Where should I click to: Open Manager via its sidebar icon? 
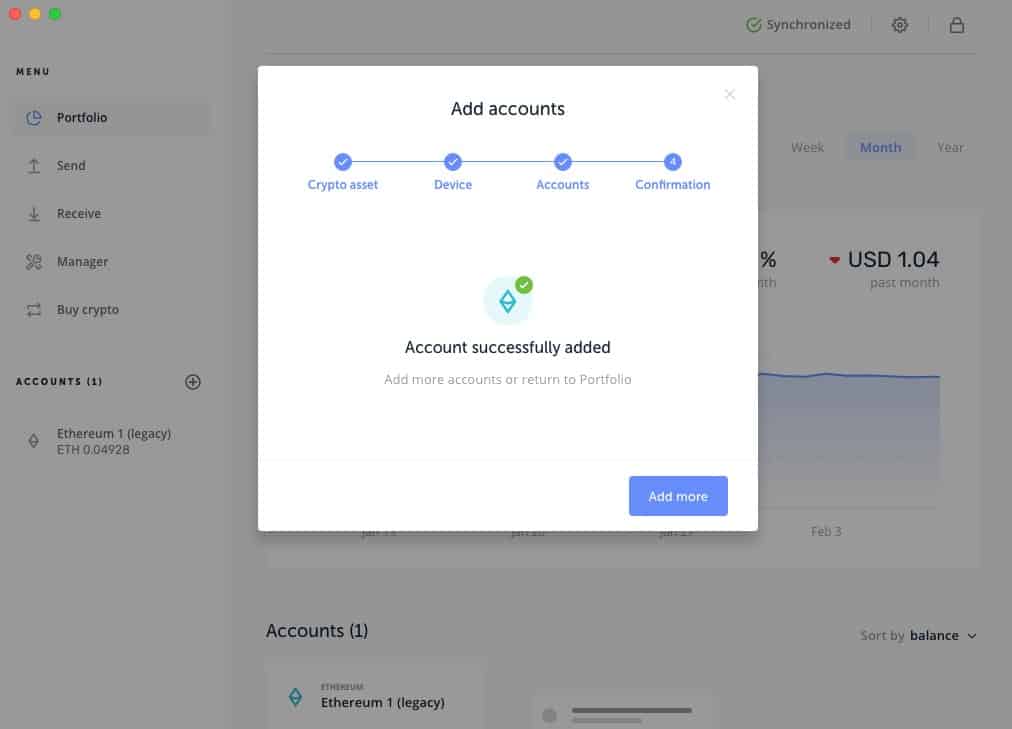(34, 262)
